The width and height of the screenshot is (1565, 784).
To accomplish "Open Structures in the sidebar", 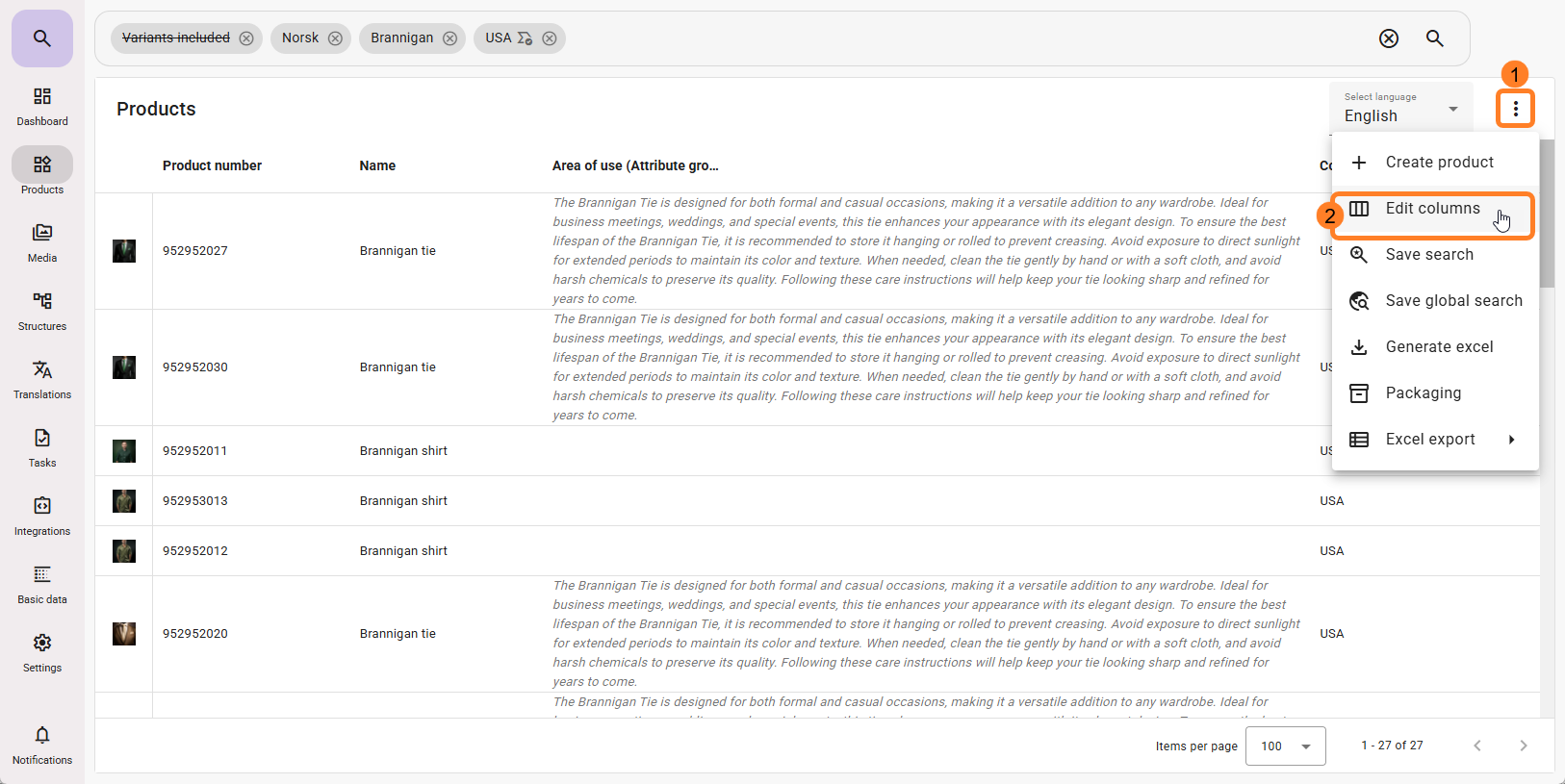I will click(42, 311).
